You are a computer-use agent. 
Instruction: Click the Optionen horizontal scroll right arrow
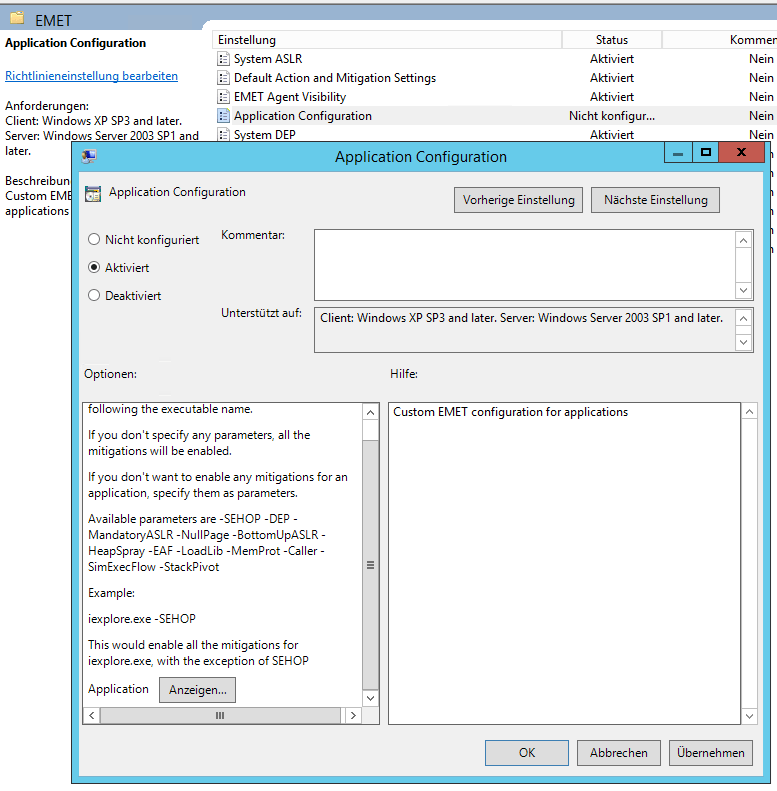(353, 715)
